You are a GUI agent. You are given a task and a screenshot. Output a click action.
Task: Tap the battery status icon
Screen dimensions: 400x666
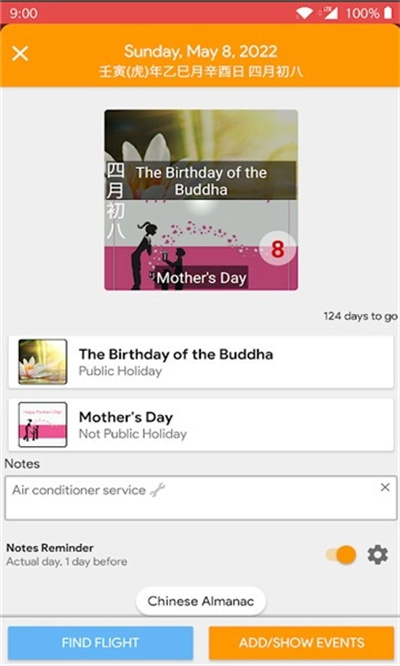point(388,13)
